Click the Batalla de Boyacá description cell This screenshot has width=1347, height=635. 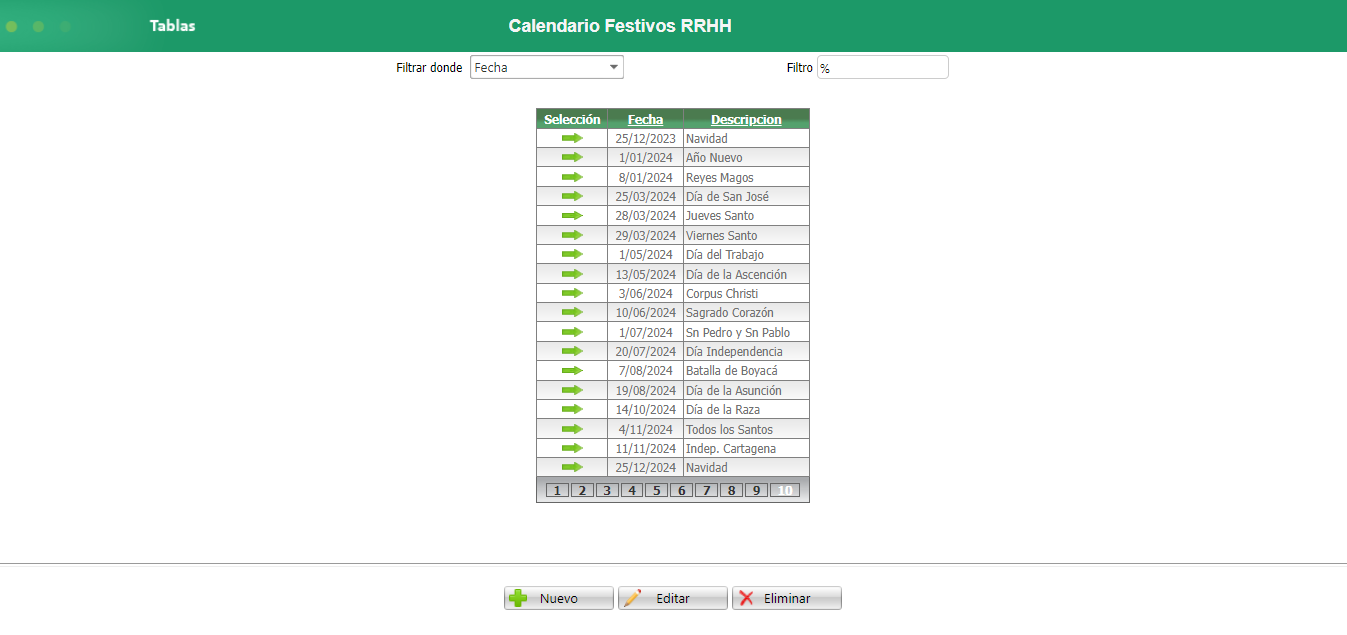coord(746,371)
